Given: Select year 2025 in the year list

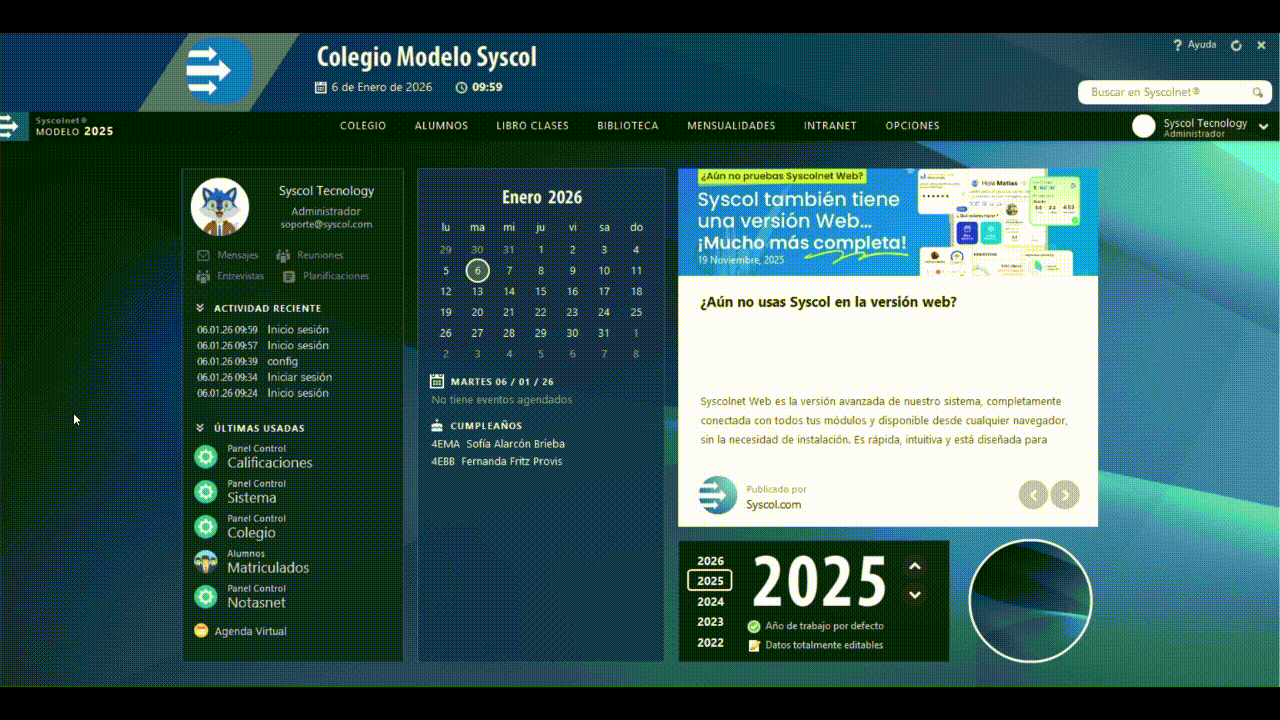Looking at the screenshot, I should pyautogui.click(x=710, y=581).
